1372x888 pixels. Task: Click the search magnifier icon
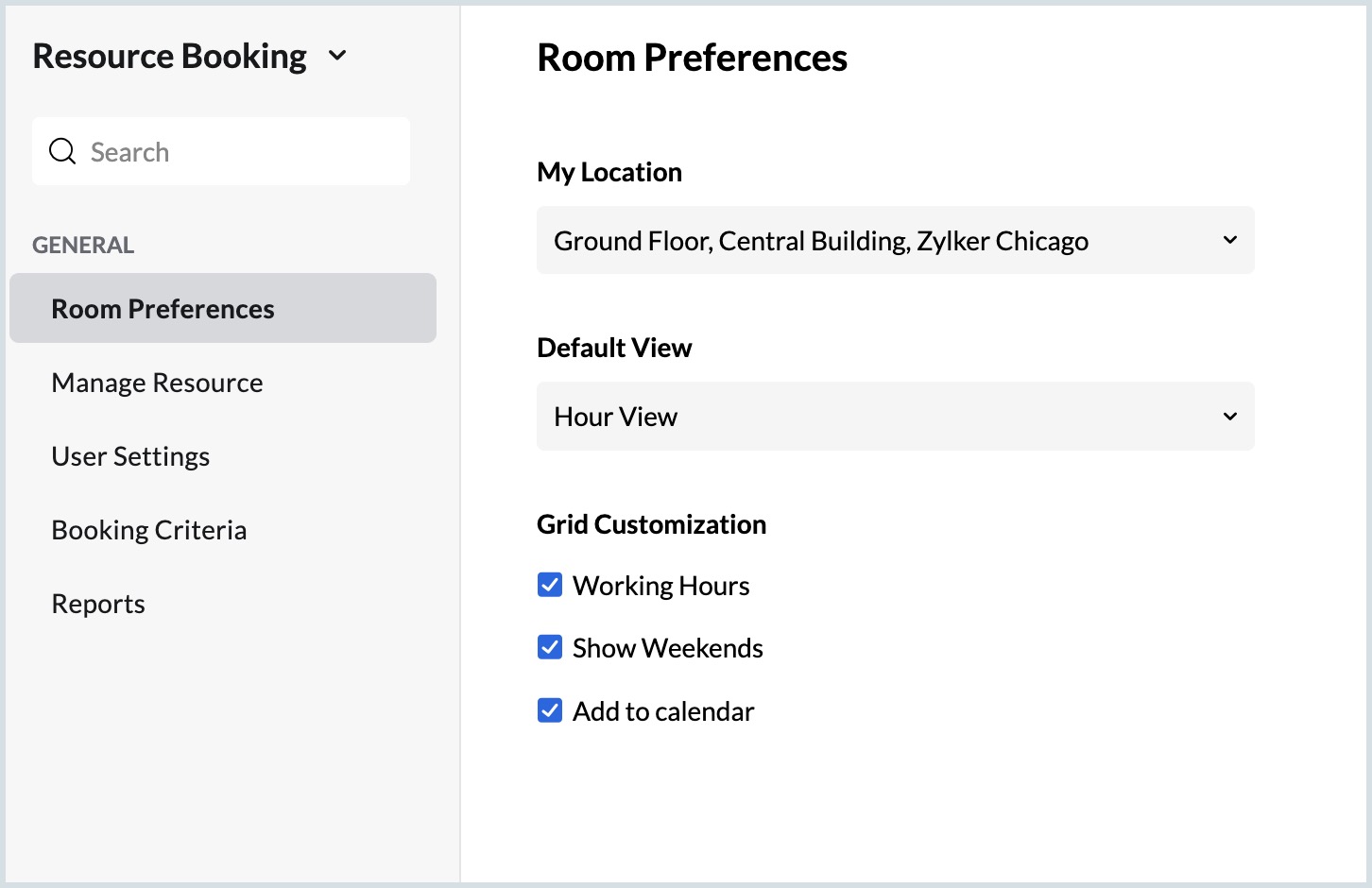coord(62,151)
